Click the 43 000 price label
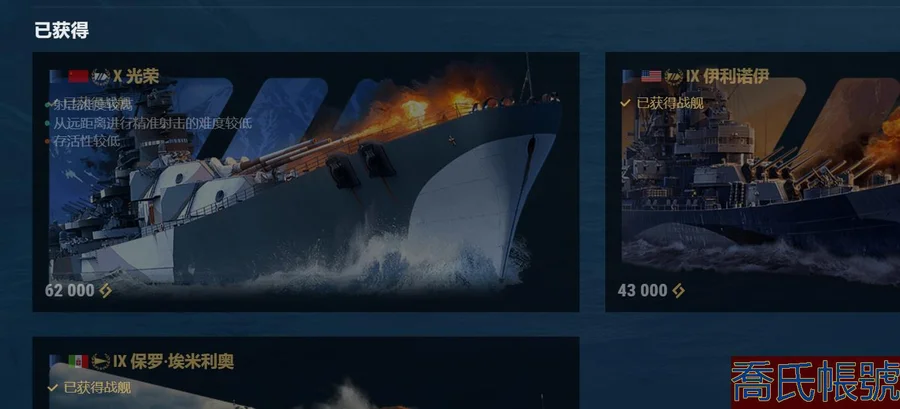The height and width of the screenshot is (409, 900). (x=643, y=291)
